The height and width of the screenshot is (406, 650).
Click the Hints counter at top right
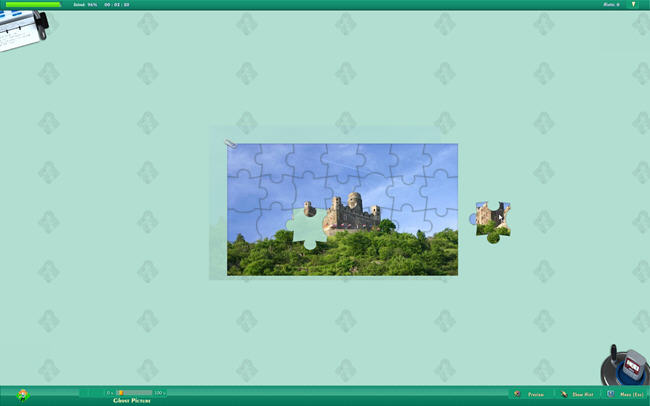[610, 4]
